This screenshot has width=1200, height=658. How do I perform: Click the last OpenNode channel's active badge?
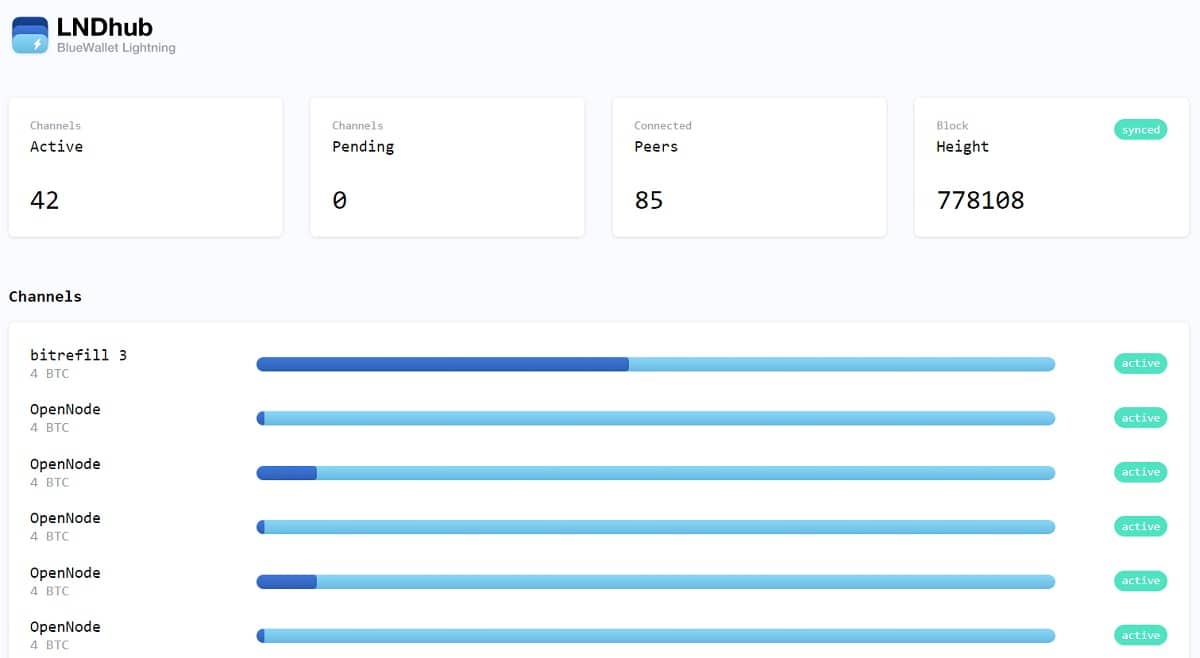point(1140,635)
